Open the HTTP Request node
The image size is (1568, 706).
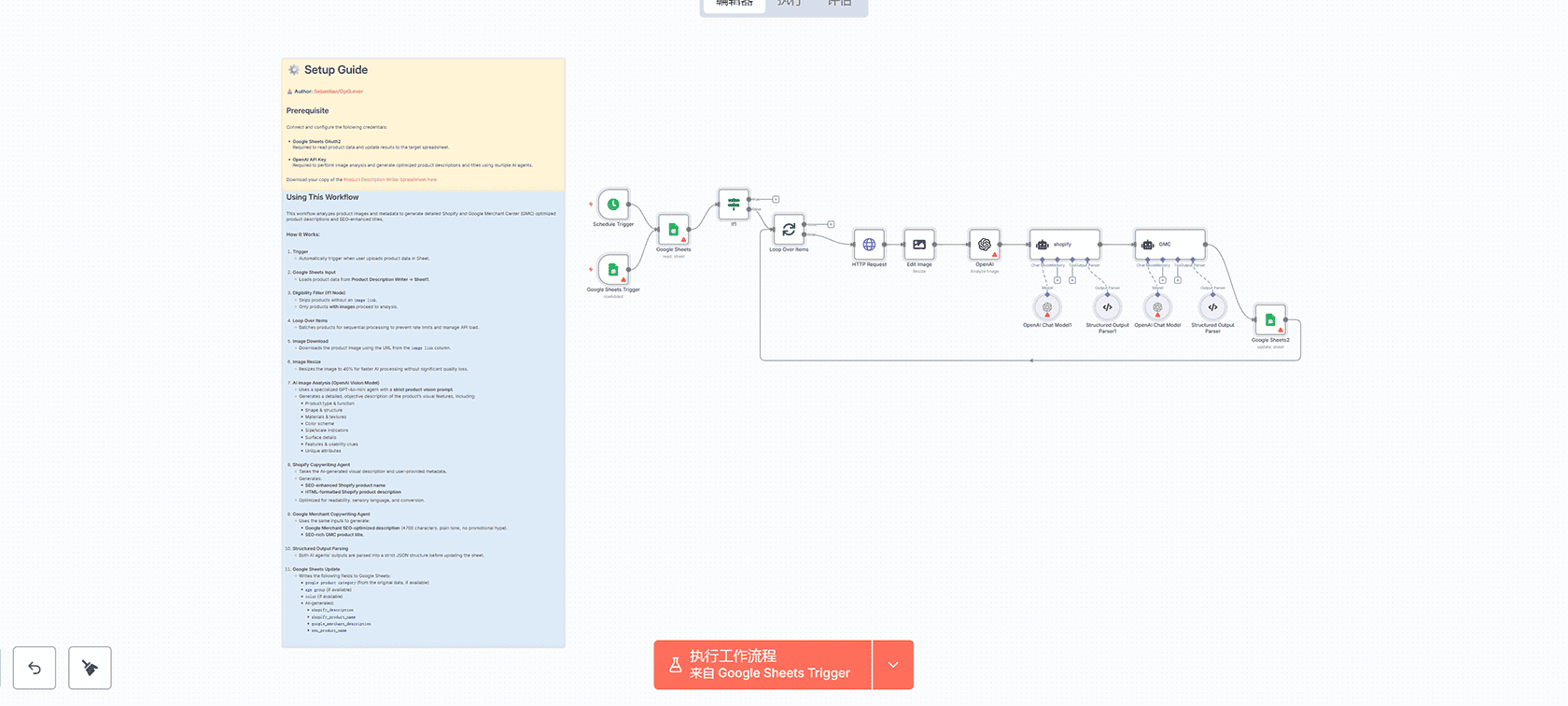[x=869, y=245]
